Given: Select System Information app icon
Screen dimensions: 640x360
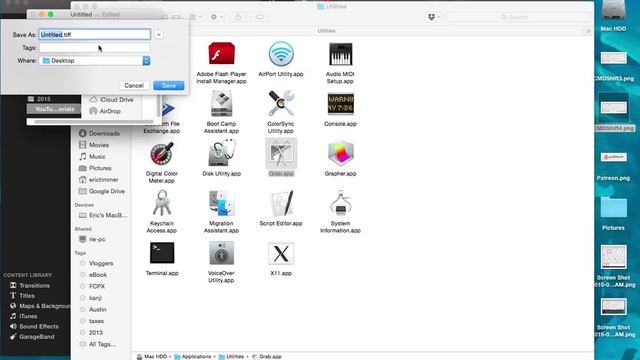Looking at the screenshot, I should point(340,203).
